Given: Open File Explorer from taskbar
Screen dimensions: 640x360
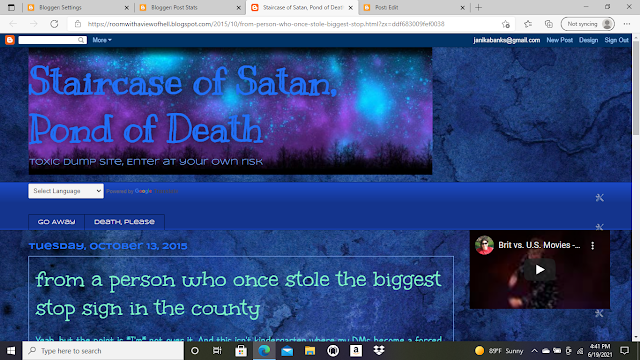Looking at the screenshot, I should pyautogui.click(x=310, y=351).
